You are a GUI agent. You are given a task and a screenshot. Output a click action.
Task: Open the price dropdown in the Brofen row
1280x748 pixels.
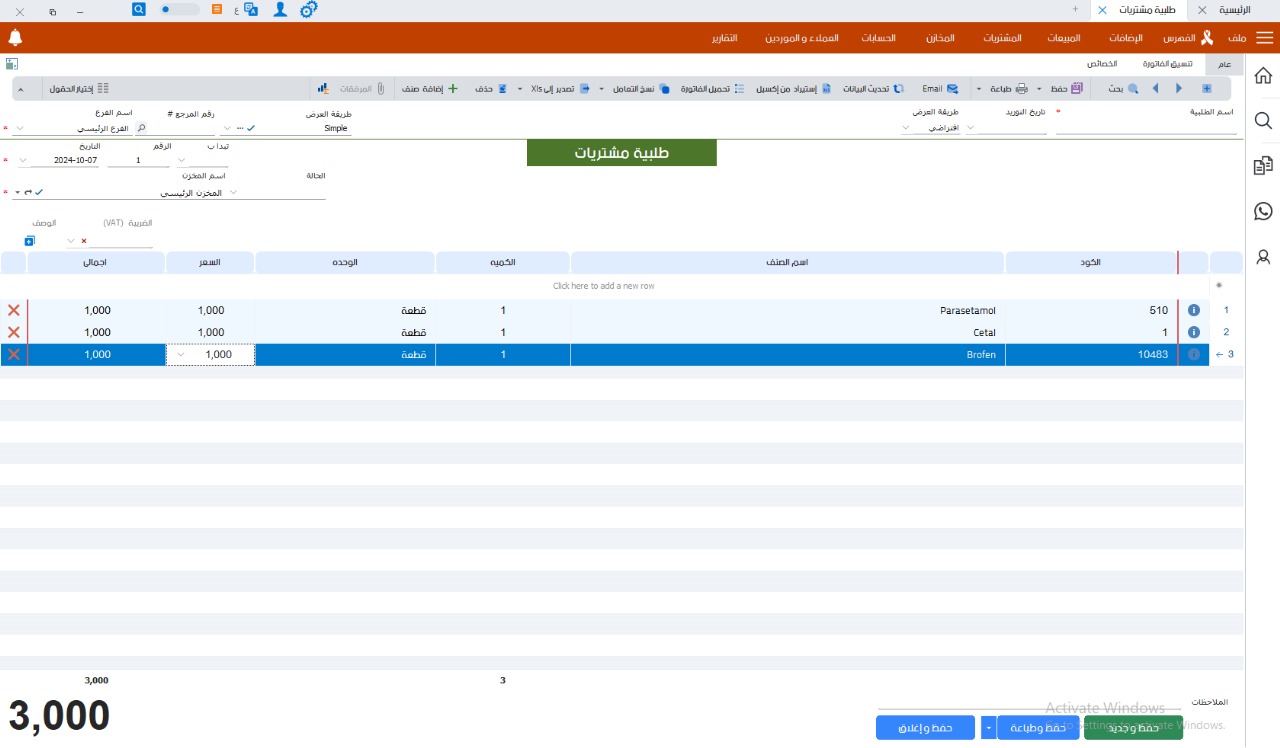pos(181,354)
